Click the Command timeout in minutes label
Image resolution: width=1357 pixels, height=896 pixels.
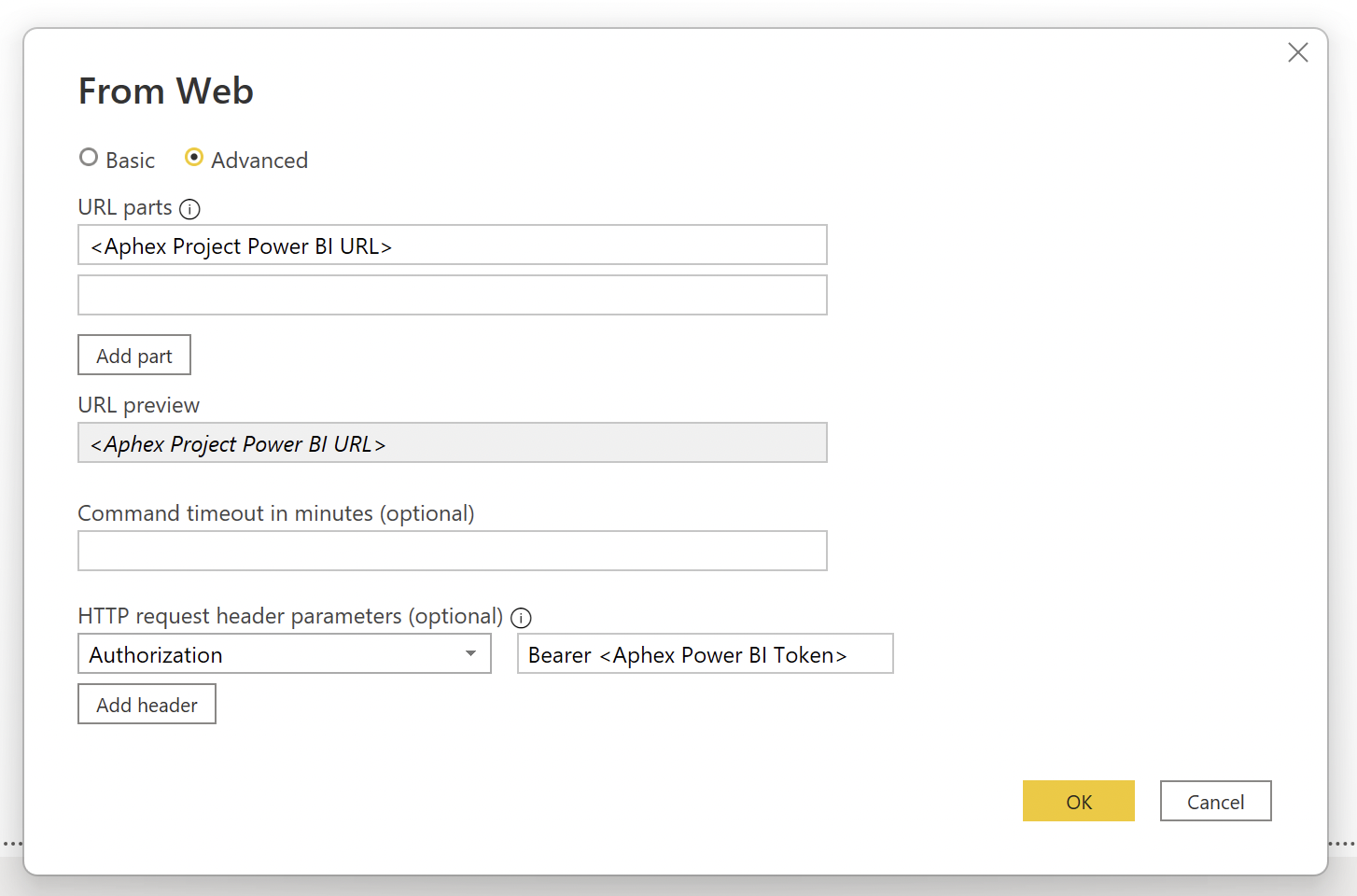click(x=276, y=513)
